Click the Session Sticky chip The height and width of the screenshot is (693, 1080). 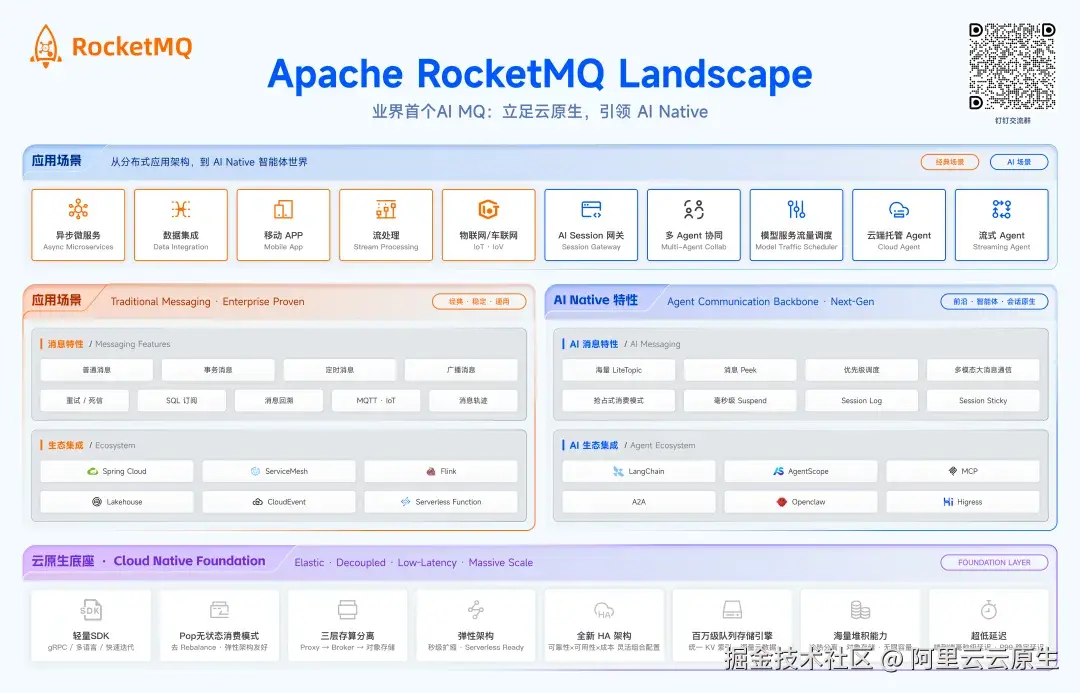pos(983,400)
